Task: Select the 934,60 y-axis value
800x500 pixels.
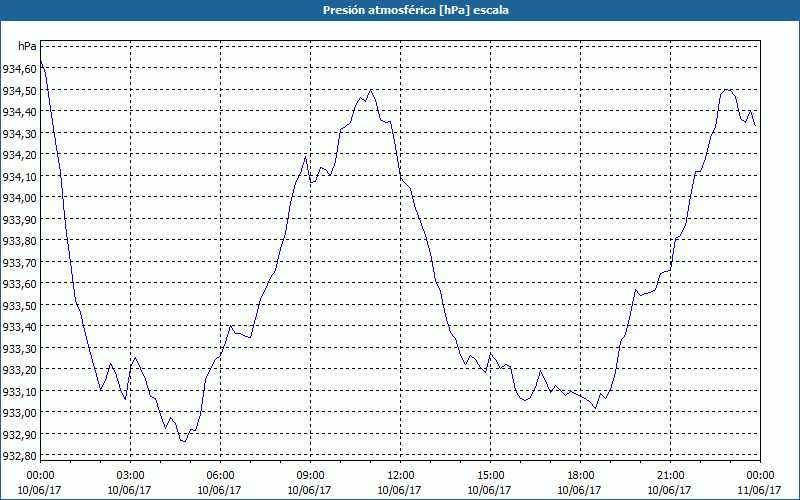Action: pos(19,68)
